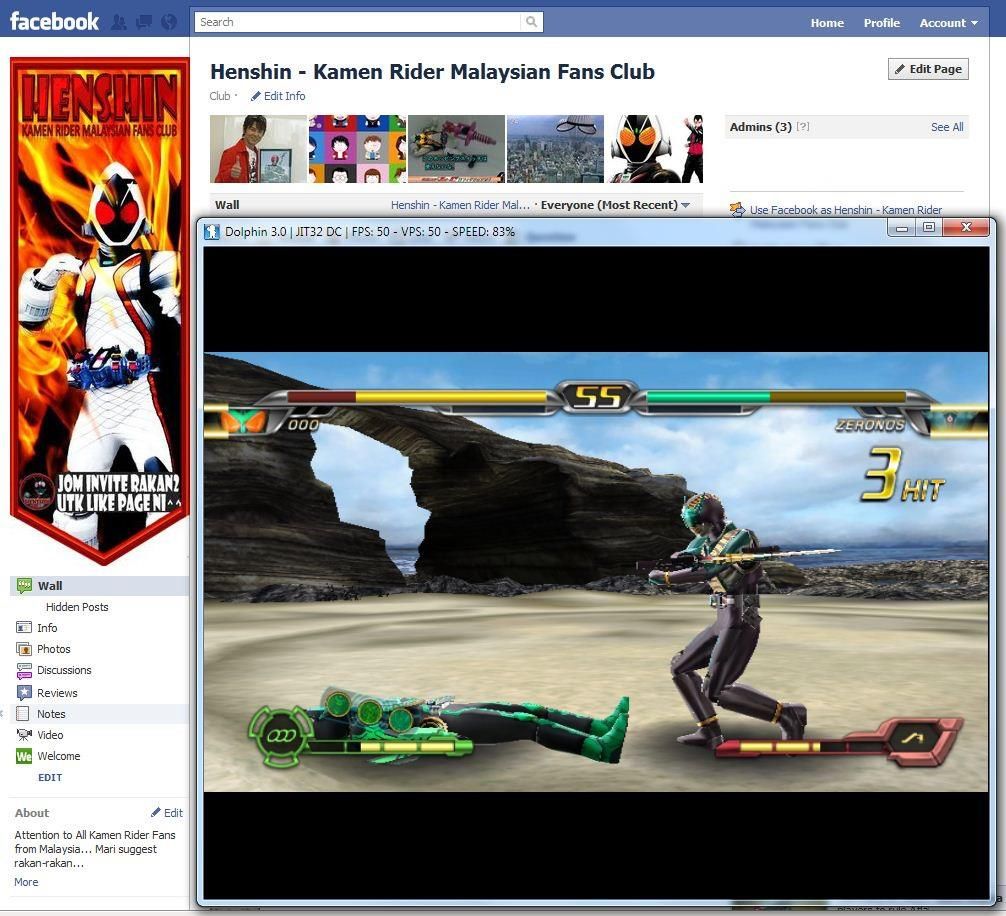Image resolution: width=1006 pixels, height=916 pixels.
Task: Open Discussions page tab
Action: pyautogui.click(x=64, y=670)
